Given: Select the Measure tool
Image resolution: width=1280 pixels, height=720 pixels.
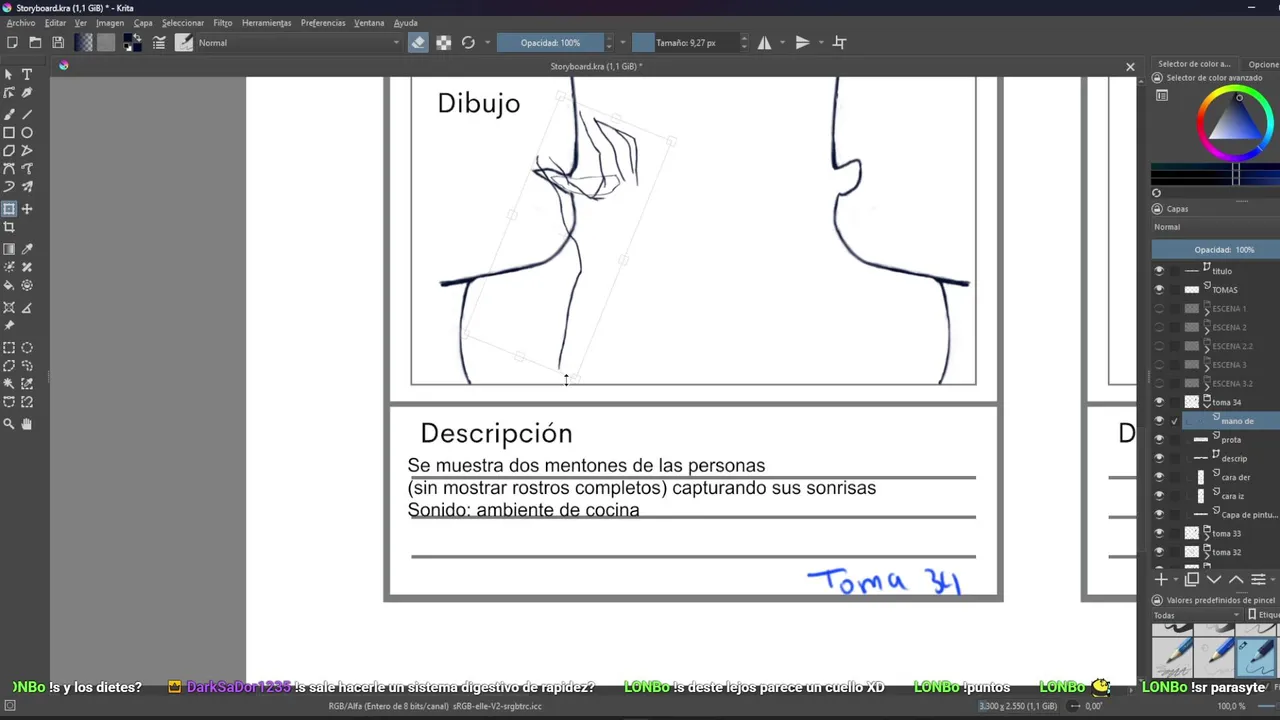Looking at the screenshot, I should [x=27, y=308].
